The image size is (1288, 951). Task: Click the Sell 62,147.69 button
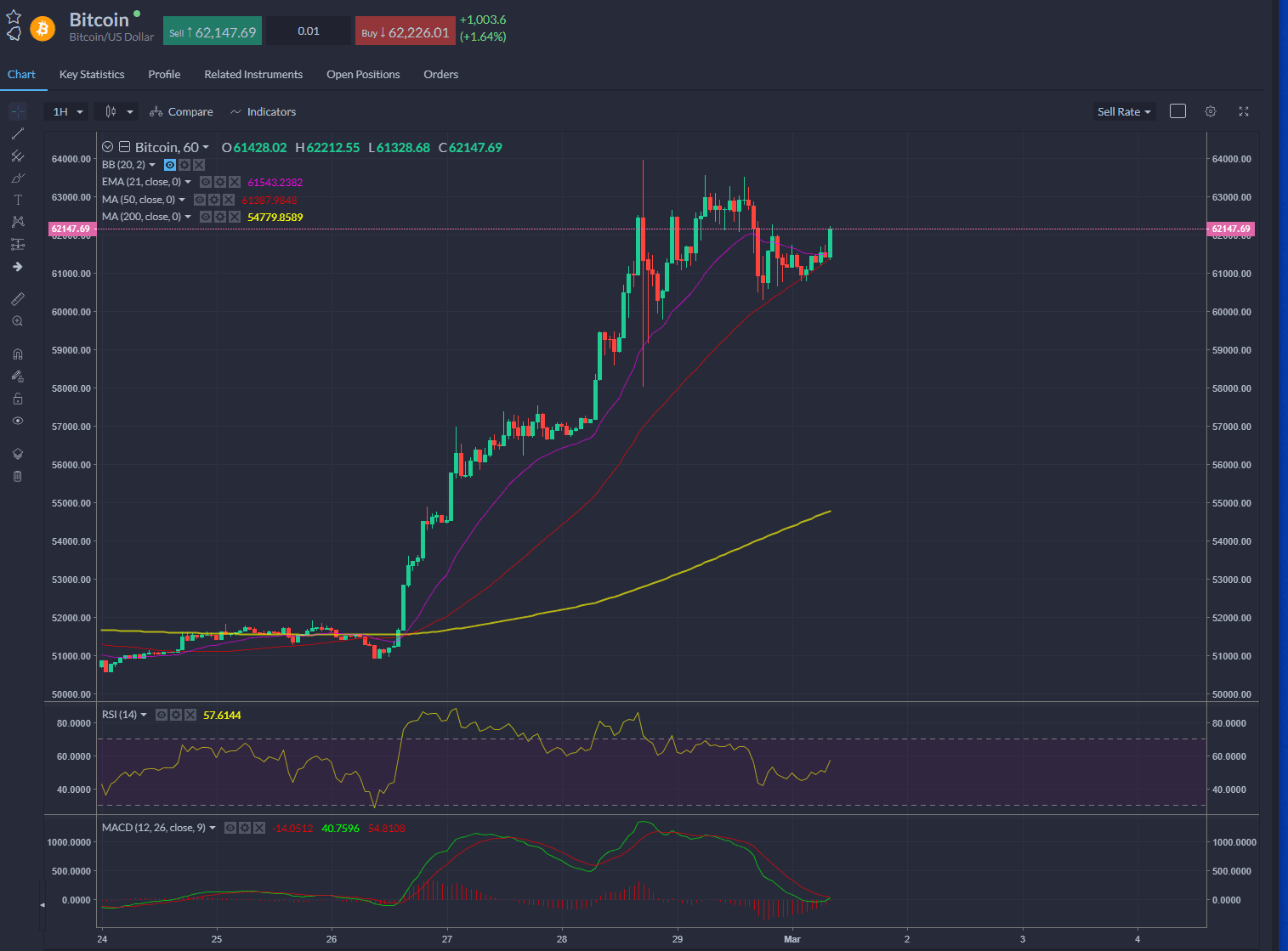(x=213, y=31)
